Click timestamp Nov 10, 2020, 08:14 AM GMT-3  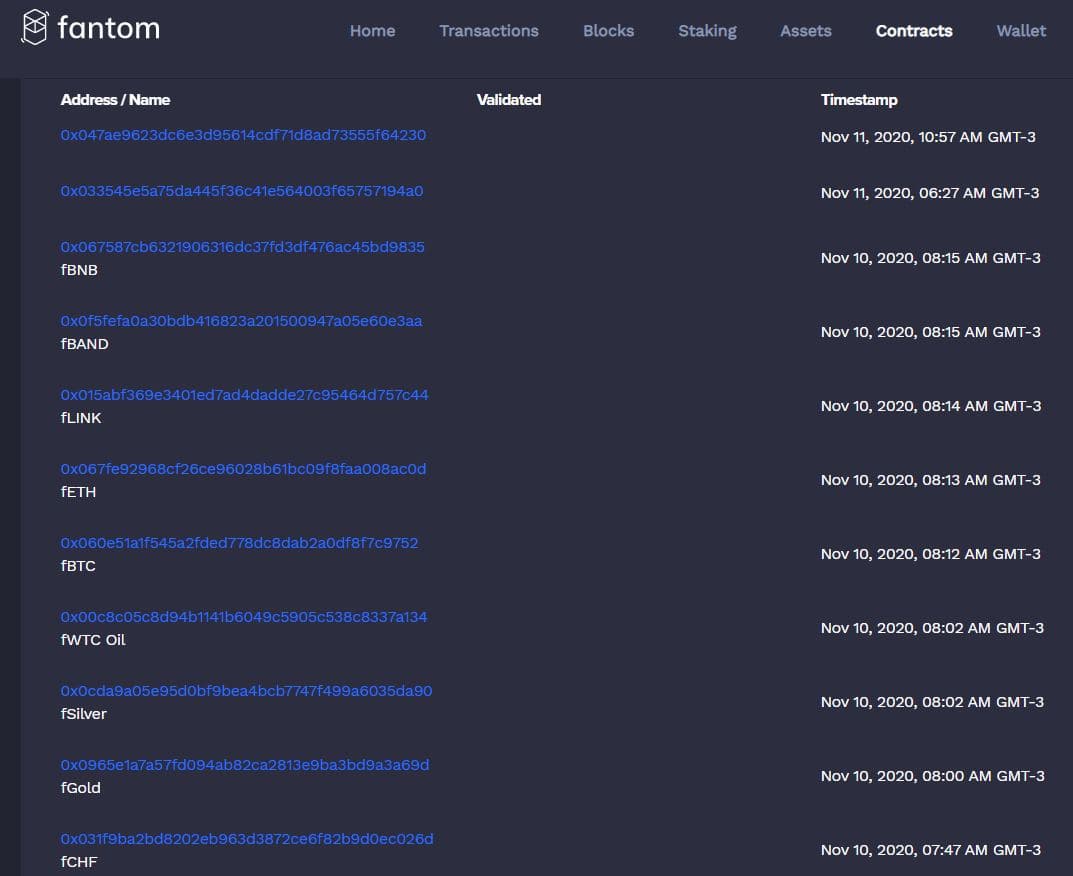point(931,406)
